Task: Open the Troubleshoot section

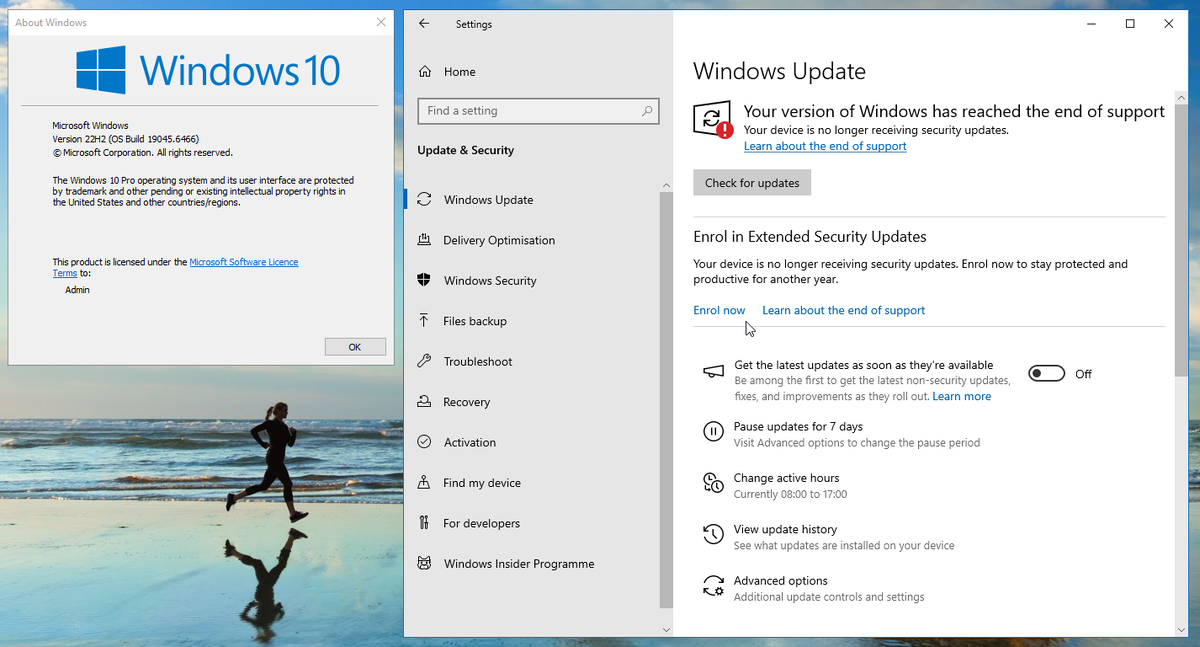Action: click(424, 361)
